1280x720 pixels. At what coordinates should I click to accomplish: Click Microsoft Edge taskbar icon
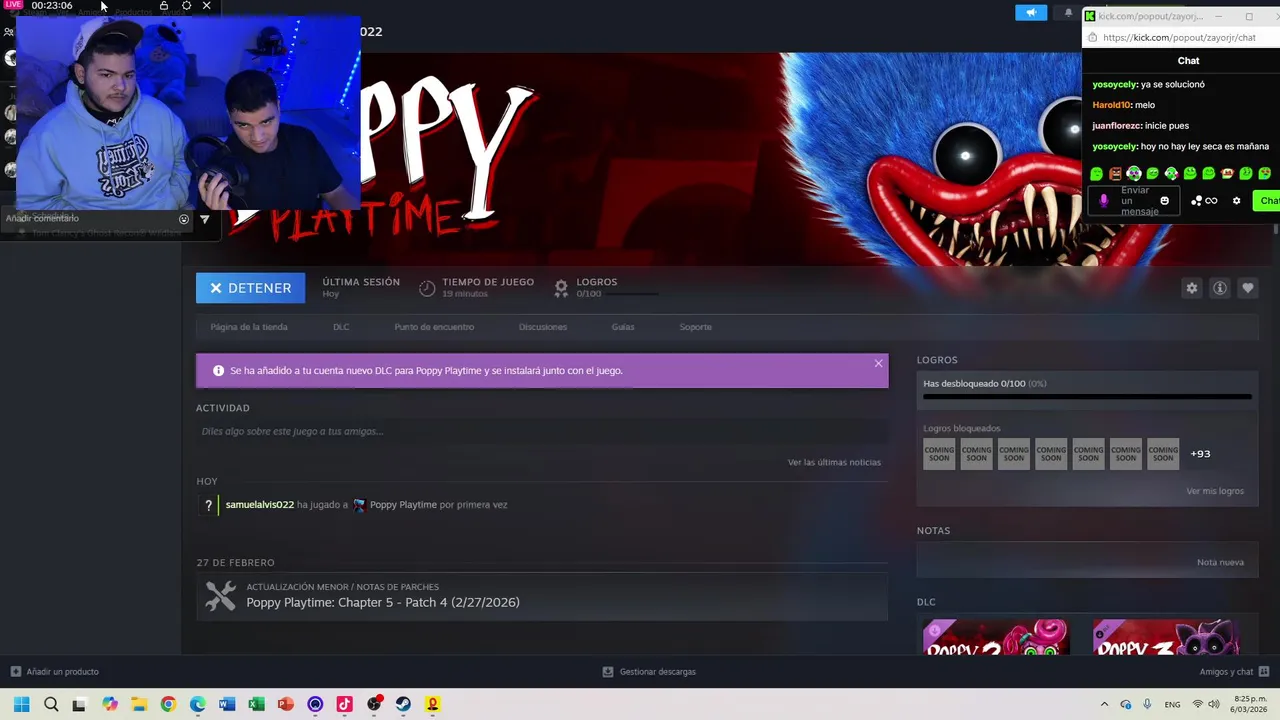198,704
